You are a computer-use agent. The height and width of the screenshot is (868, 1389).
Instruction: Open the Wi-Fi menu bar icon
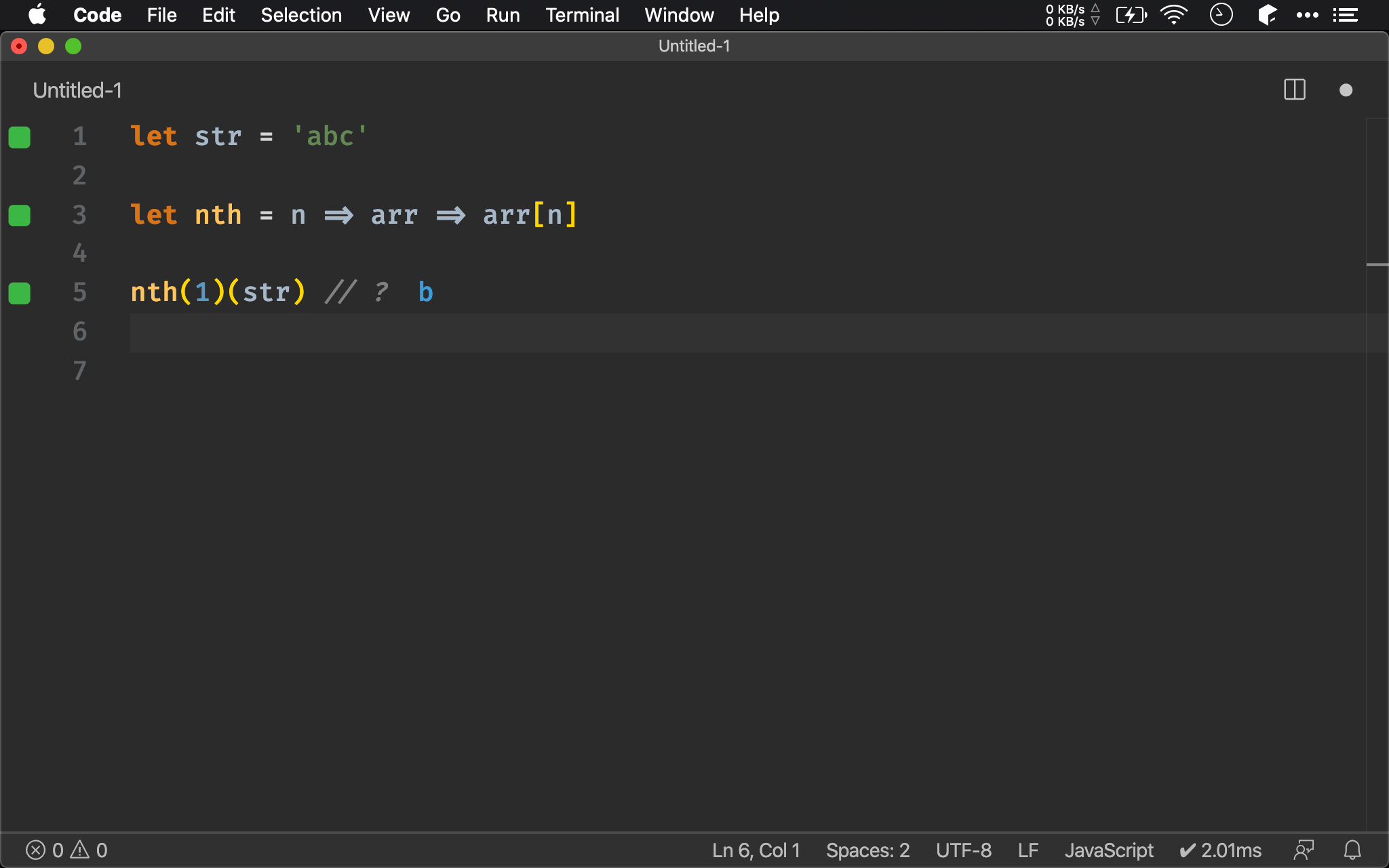coord(1174,15)
